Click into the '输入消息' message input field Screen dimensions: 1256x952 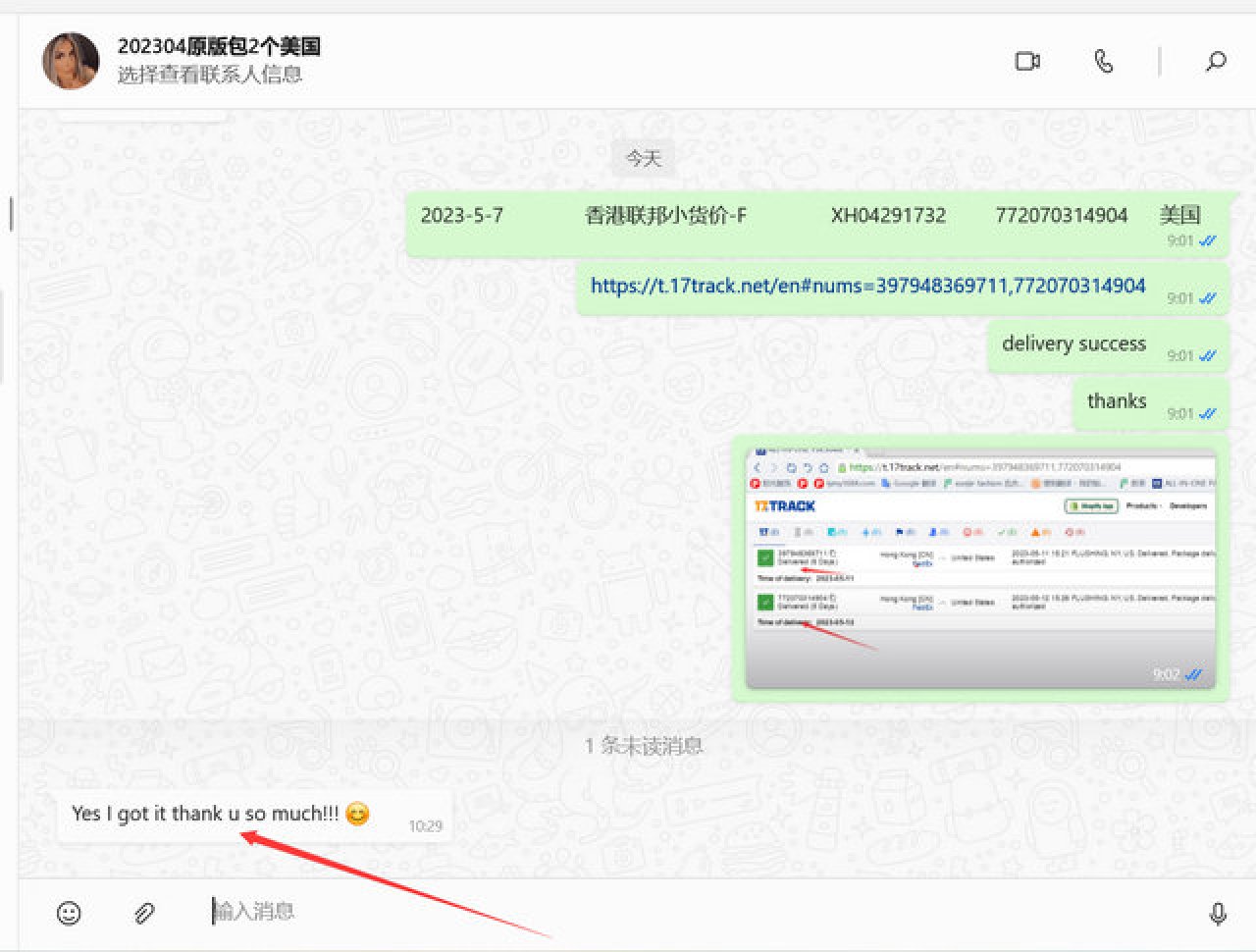tap(687, 912)
